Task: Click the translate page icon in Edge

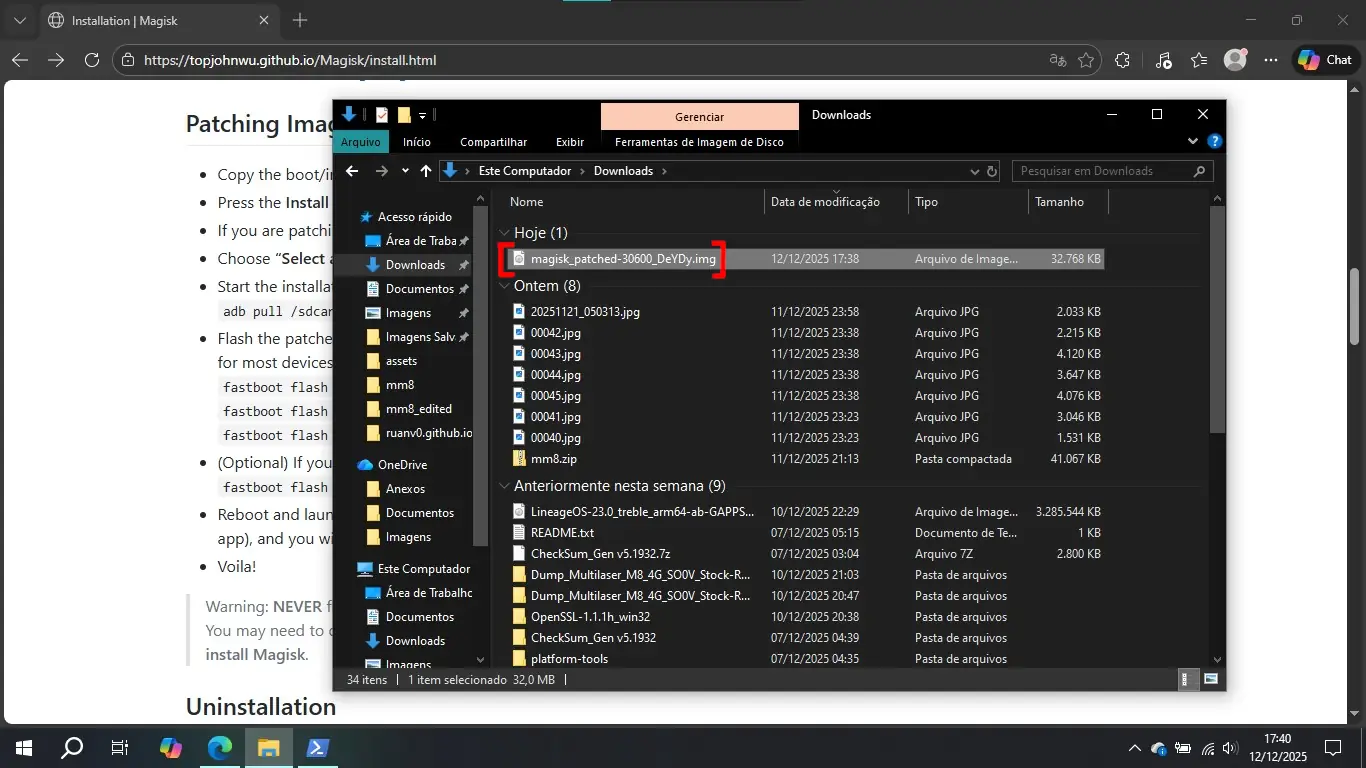Action: tap(1057, 60)
